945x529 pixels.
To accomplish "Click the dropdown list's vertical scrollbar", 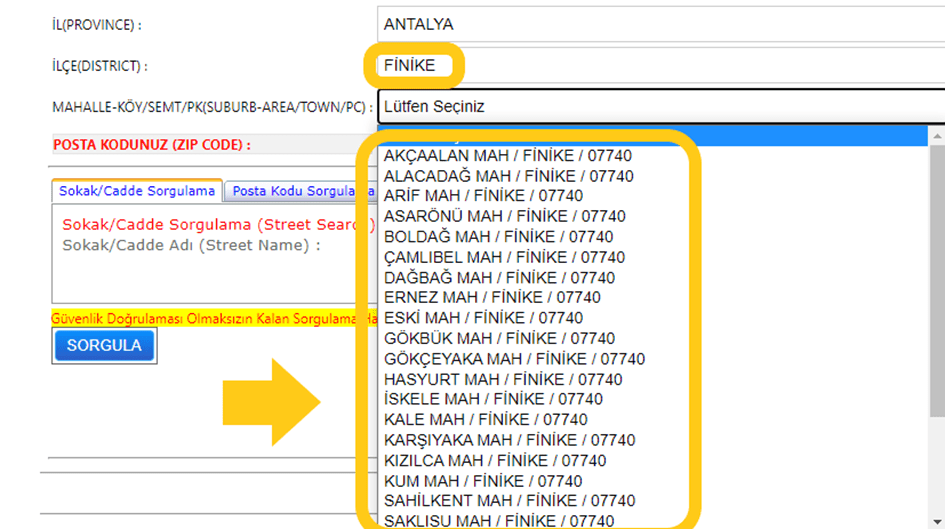I will [937, 280].
